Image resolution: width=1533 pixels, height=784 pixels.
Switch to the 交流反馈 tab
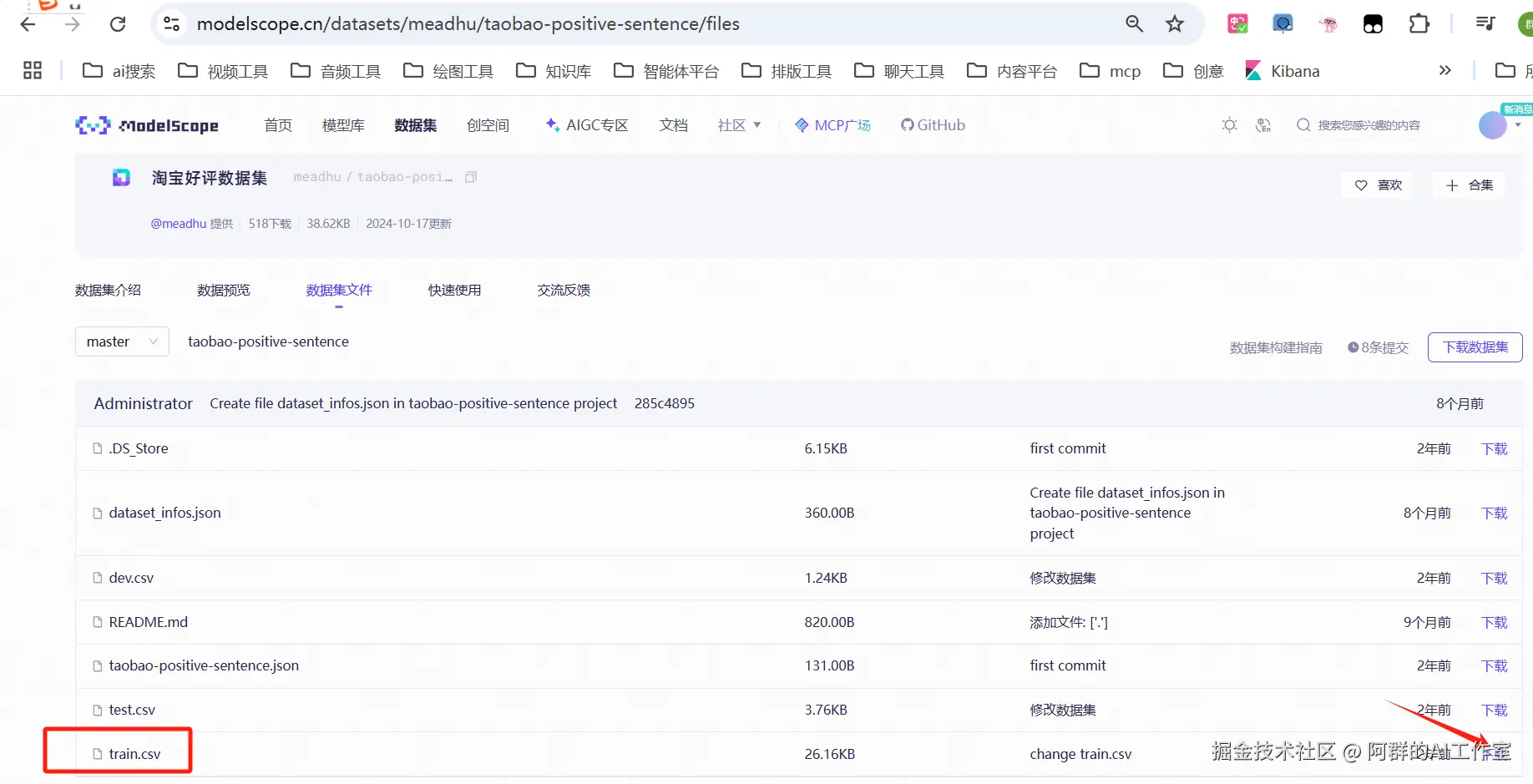(x=564, y=291)
